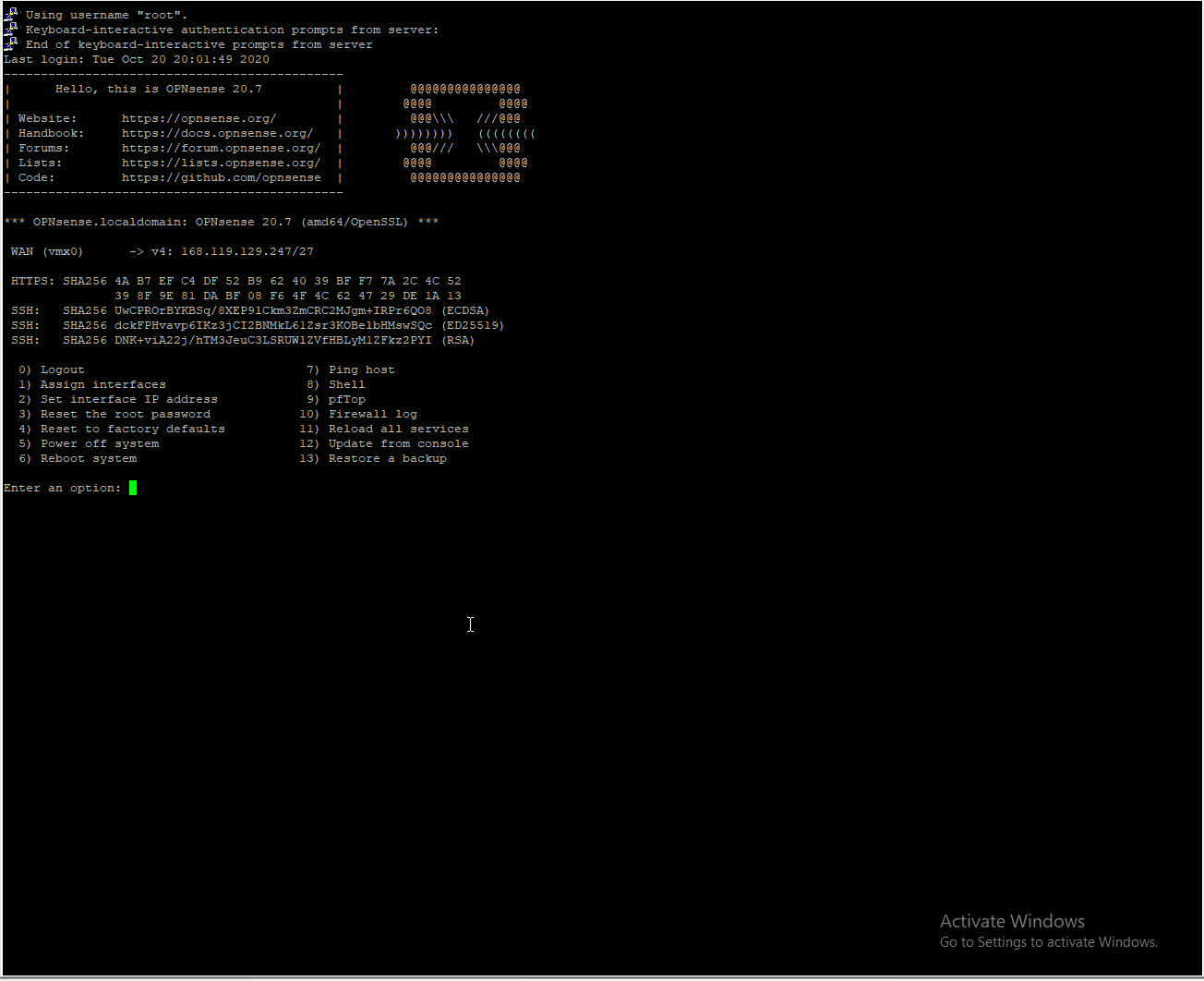Click the icon beside 'End of keyboard-interactive prompts'
The width and height of the screenshot is (1204, 981).
click(11, 43)
